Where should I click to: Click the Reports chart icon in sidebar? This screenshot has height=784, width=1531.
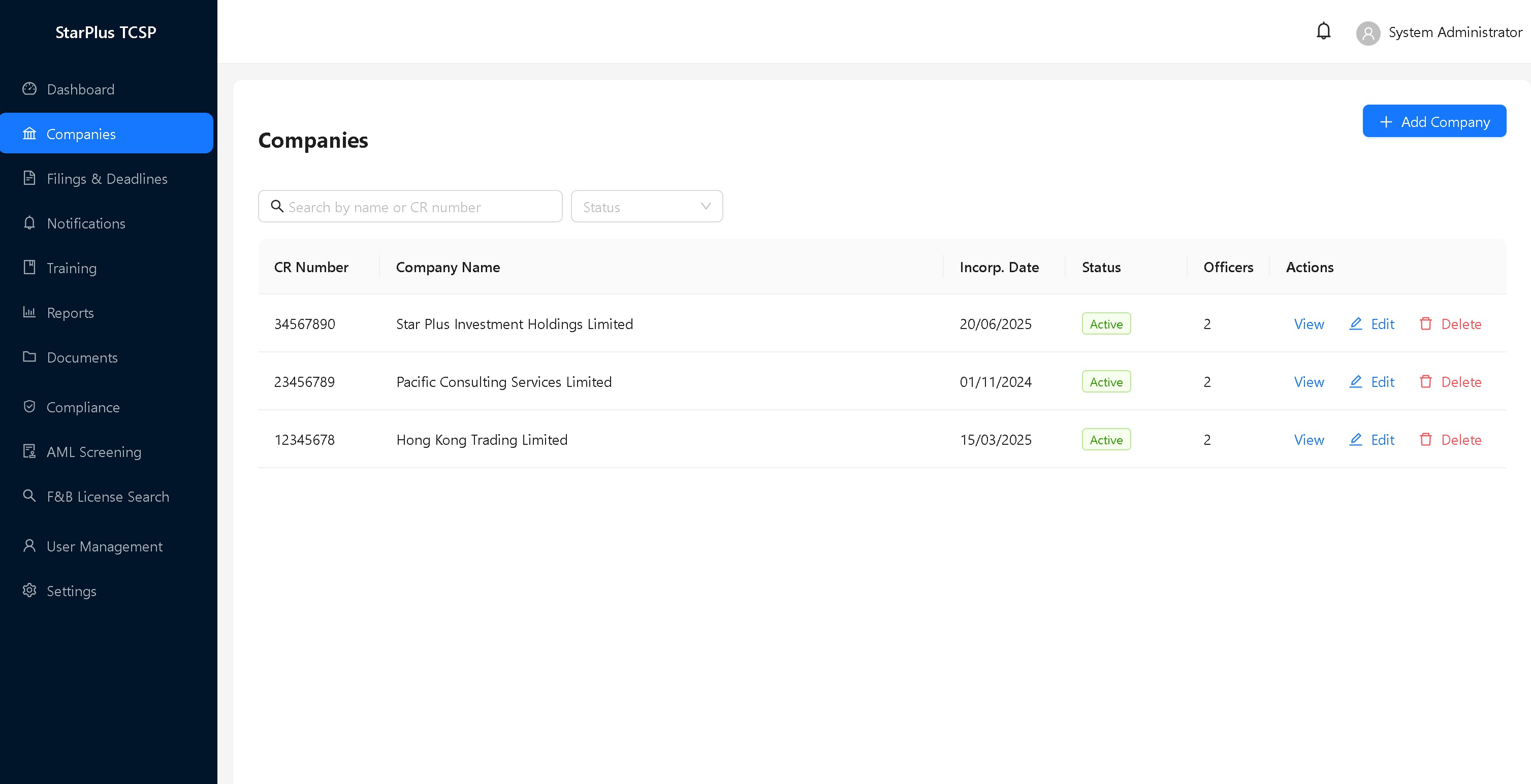(29, 312)
